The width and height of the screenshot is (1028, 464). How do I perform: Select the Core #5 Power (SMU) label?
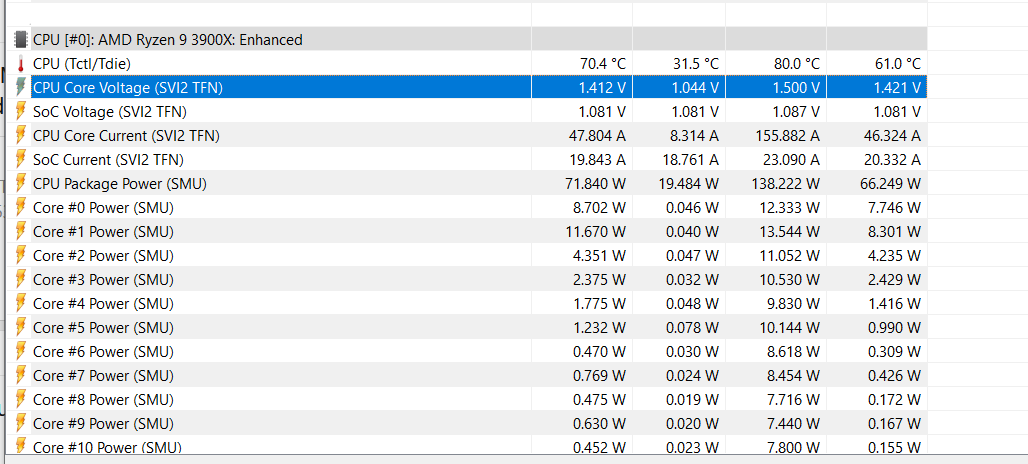pos(103,328)
